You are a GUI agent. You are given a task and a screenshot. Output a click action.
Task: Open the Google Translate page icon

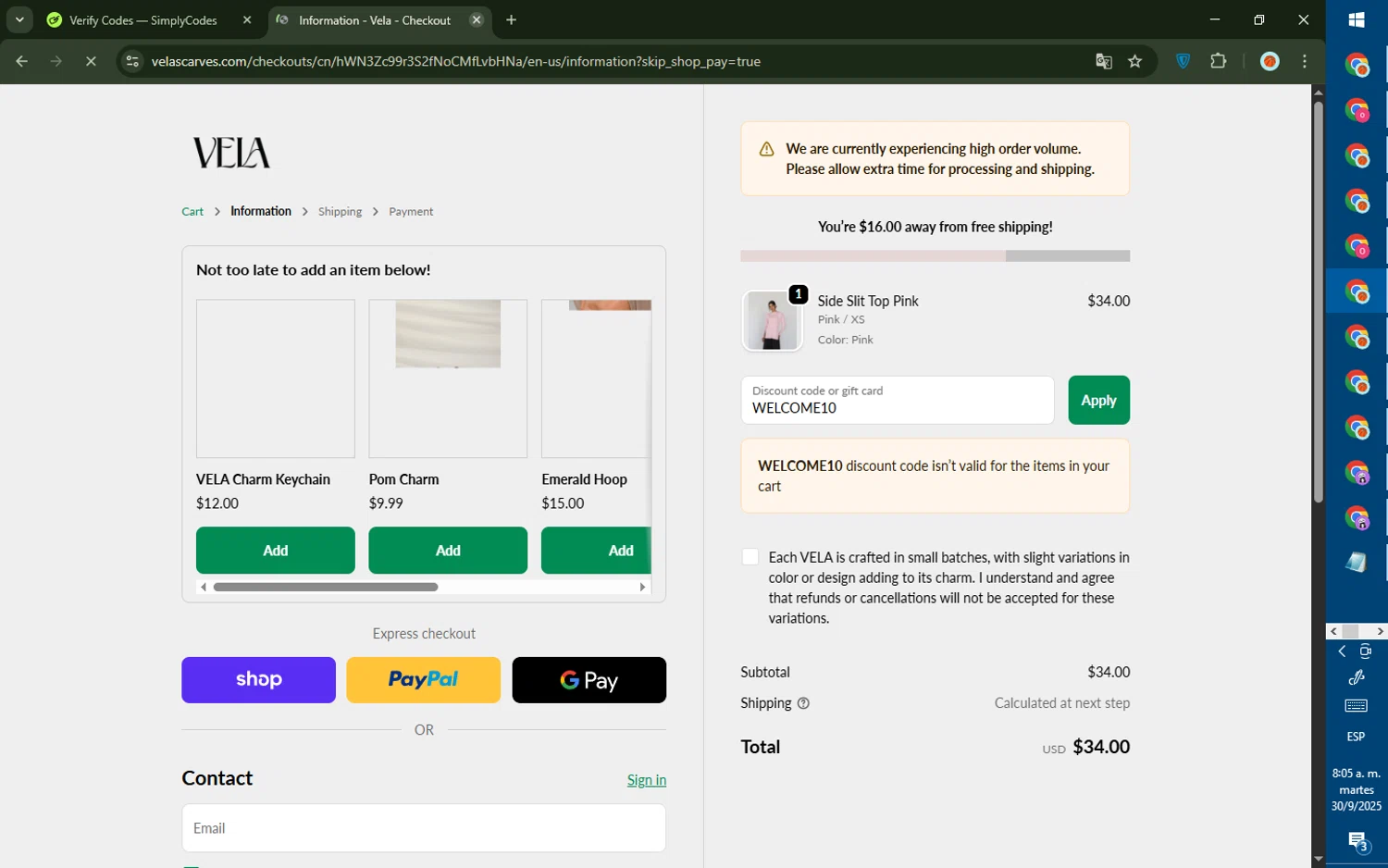pos(1104,61)
